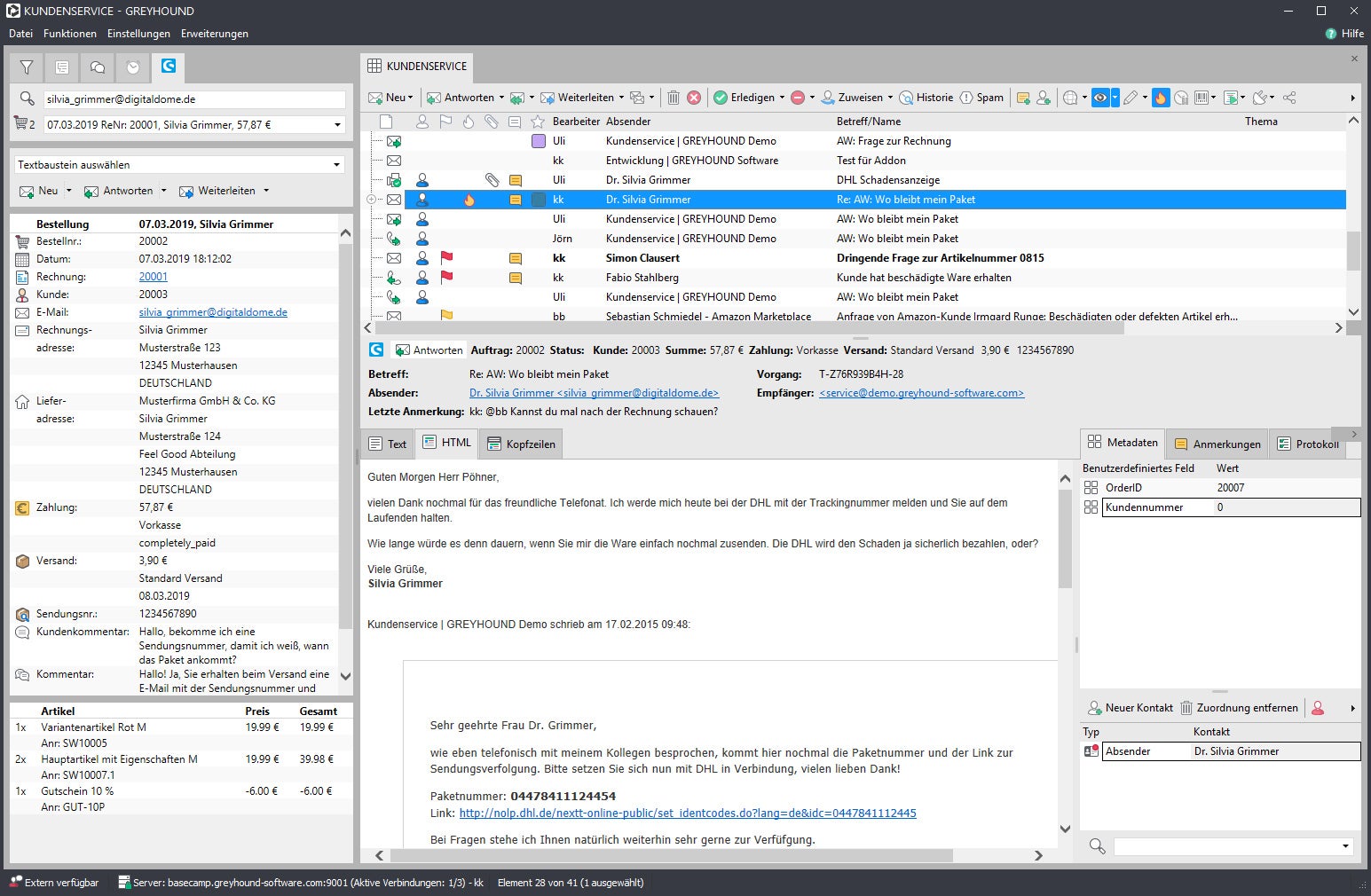Click the share icon in toolbar
Viewport: 1371px width, 896px height.
point(1289,98)
